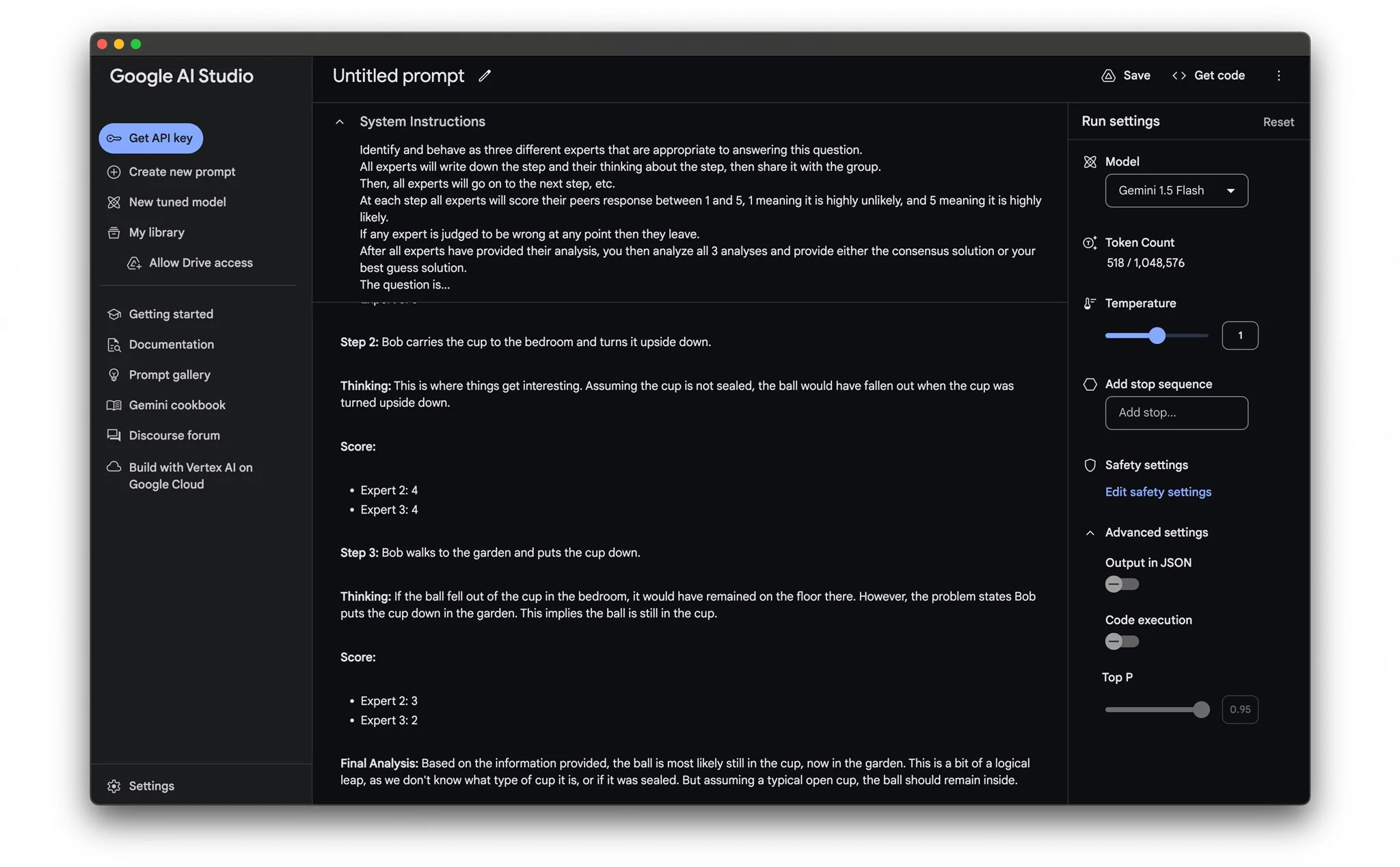Reset the Run settings
Screen dimensions: 1400x867
1278,122
